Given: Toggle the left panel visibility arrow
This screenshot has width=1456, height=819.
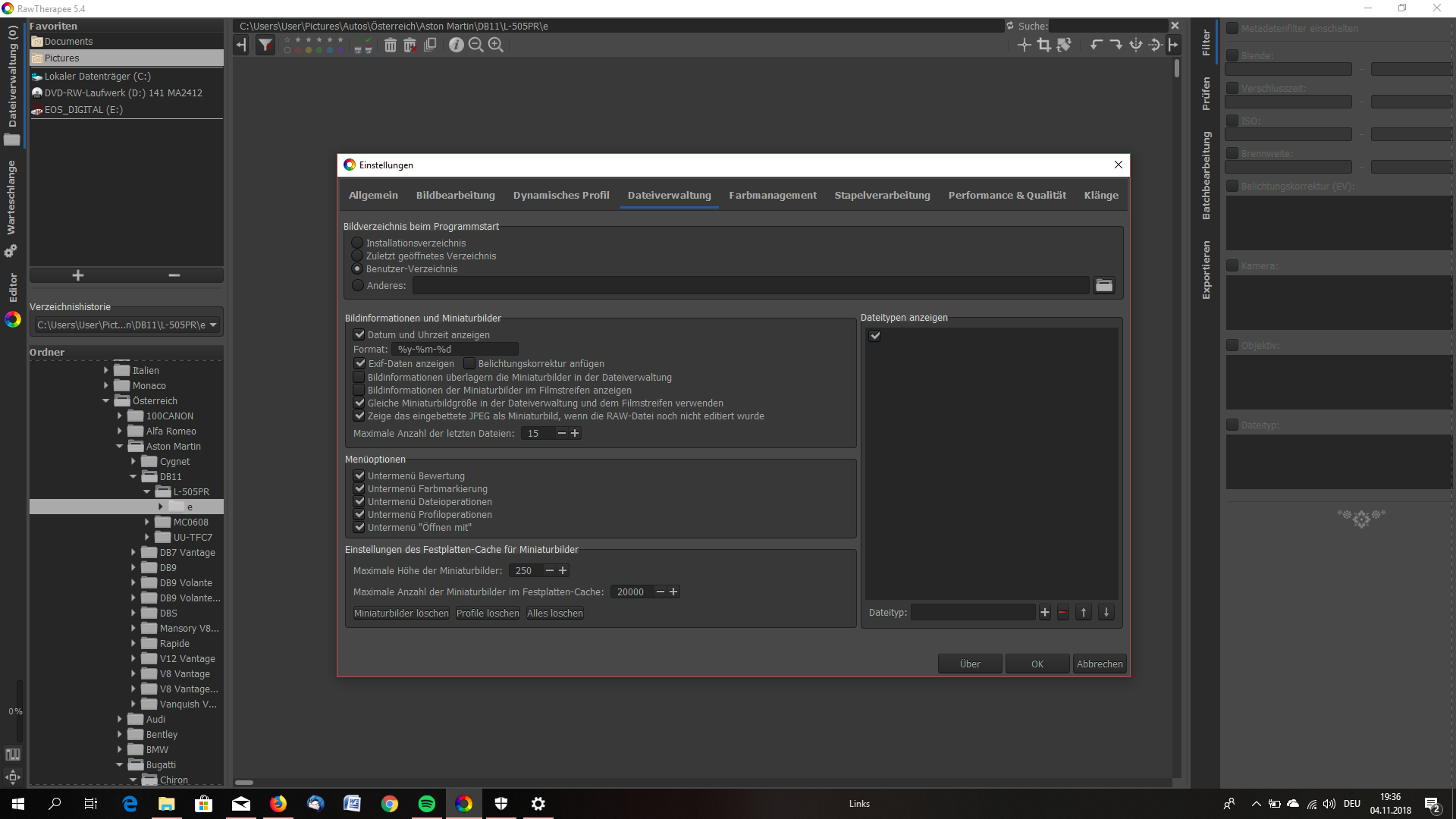Looking at the screenshot, I should click(x=241, y=45).
